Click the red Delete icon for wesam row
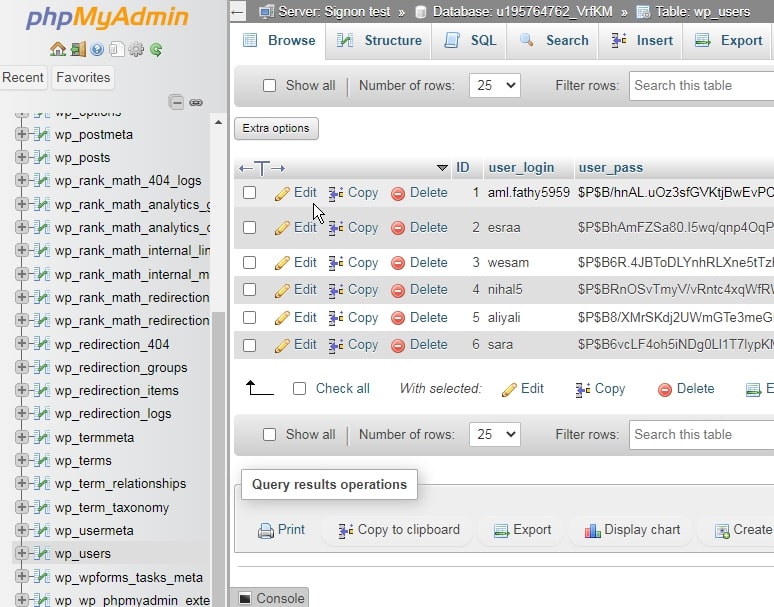Screen dimensions: 774x607 tap(398, 263)
